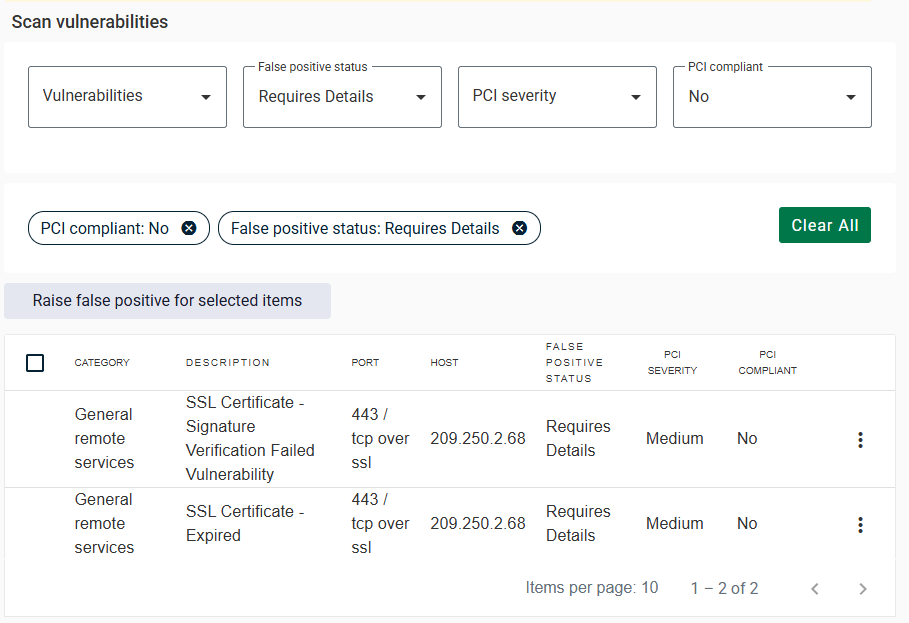Expand the PCI compliant dropdown
Screen dimensions: 909x623
[772, 97]
